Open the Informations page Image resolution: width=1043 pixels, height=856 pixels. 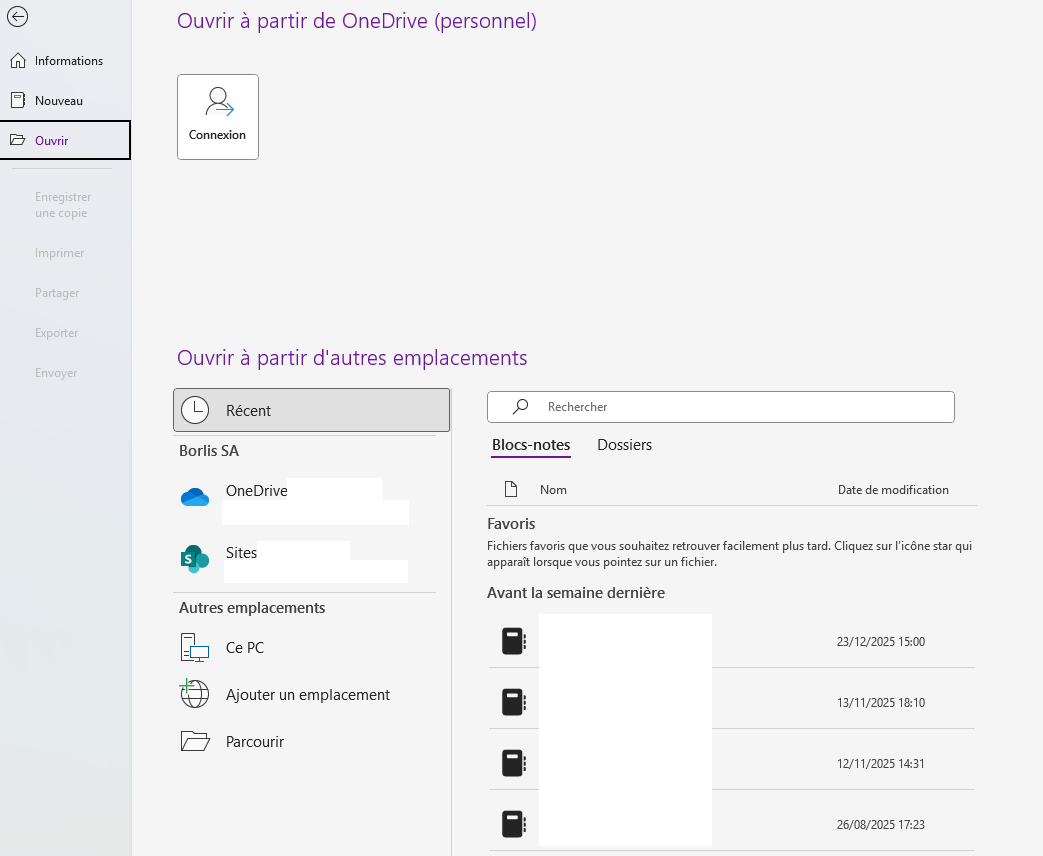click(65, 61)
